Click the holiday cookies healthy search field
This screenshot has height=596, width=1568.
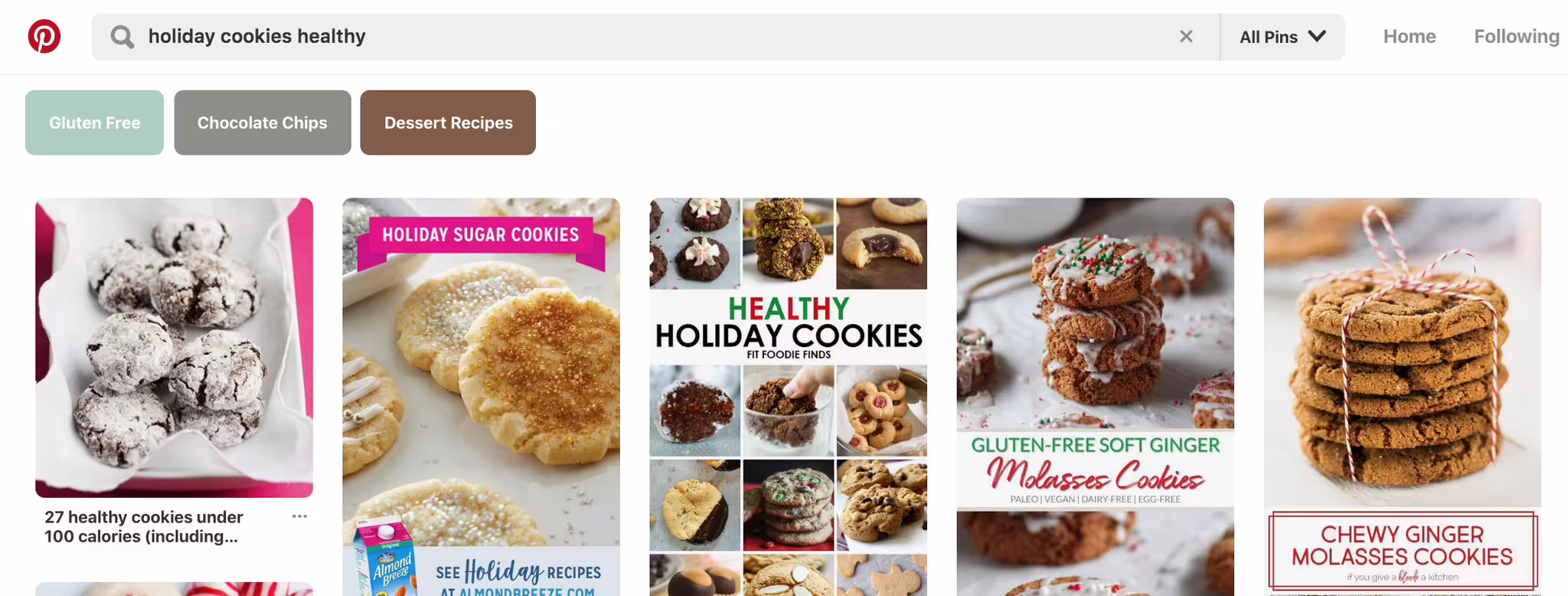(655, 37)
